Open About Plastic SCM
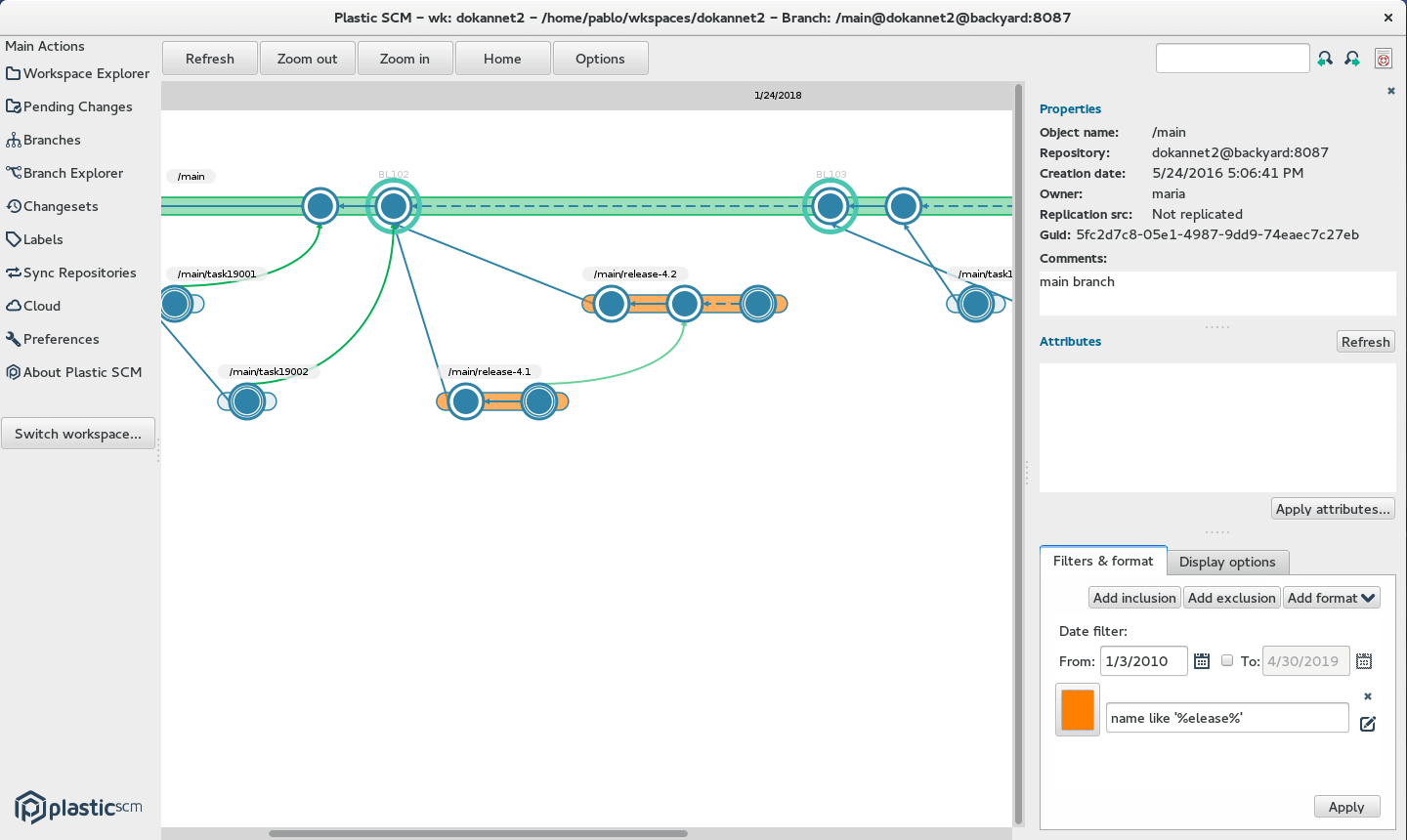The width and height of the screenshot is (1407, 840). point(73,372)
